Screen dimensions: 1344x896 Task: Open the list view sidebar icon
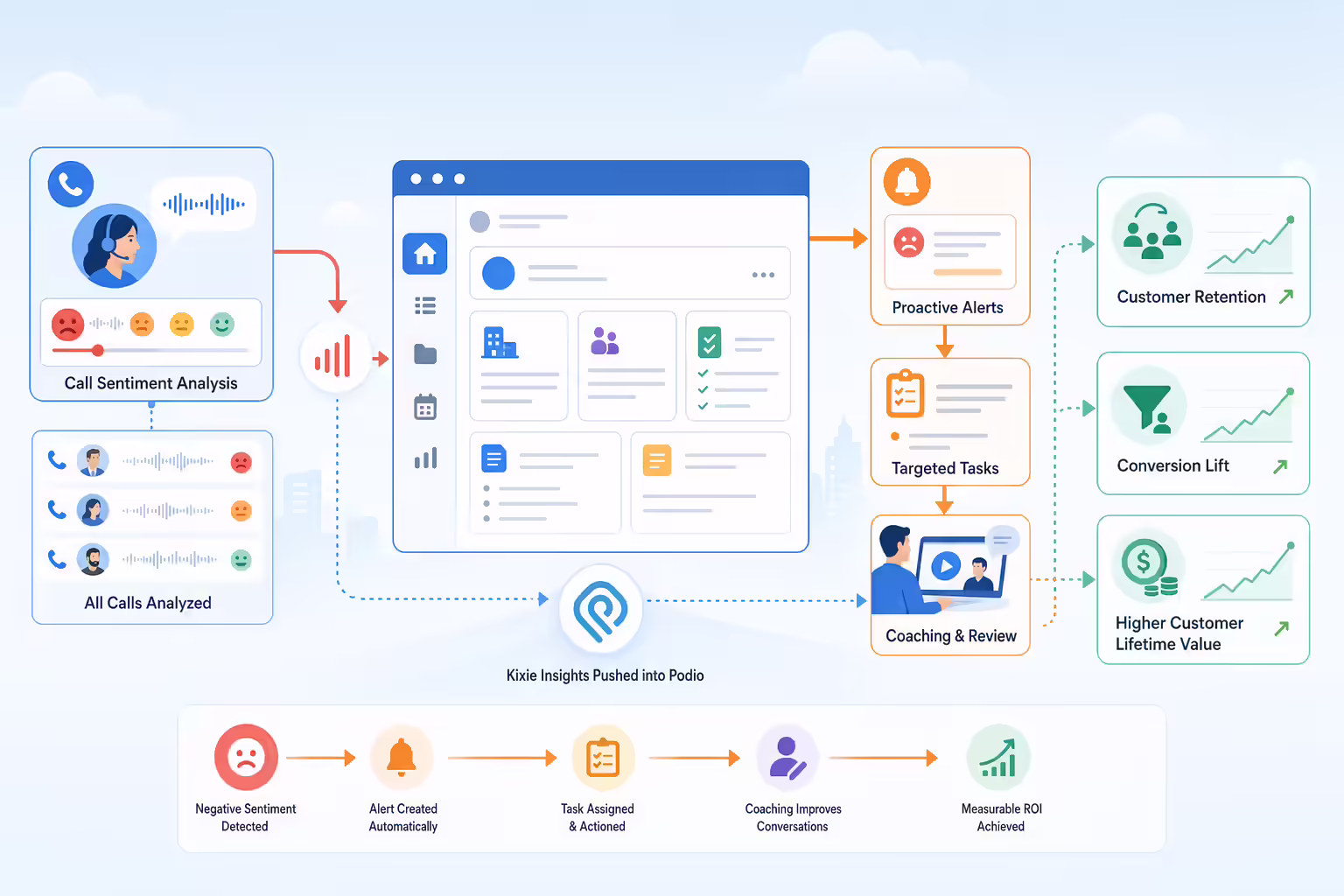click(x=425, y=305)
